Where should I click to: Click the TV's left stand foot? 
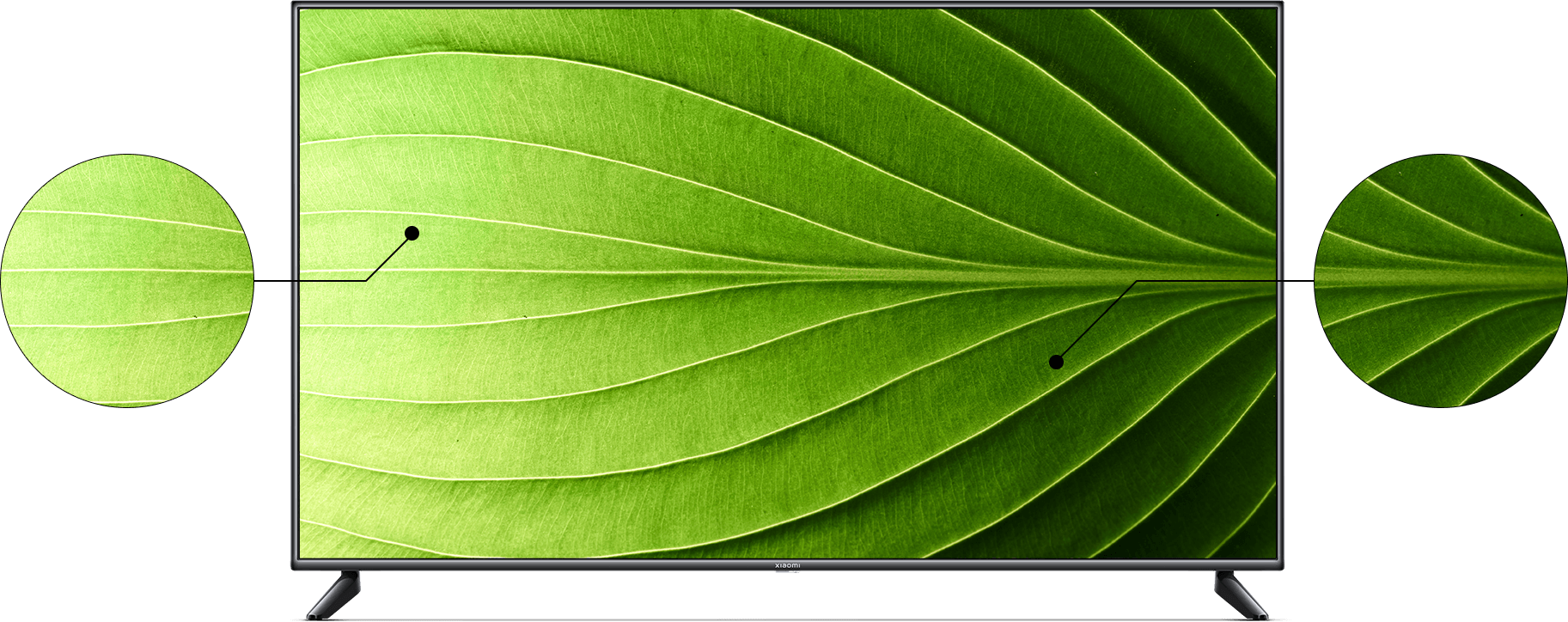[x=333, y=595]
